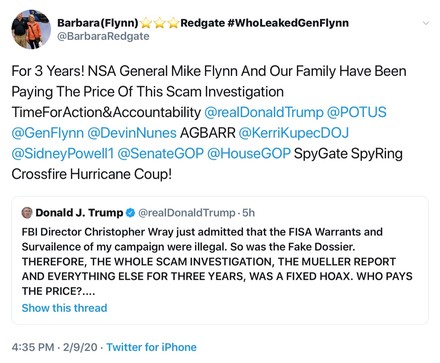
Task: Click the 4:35 PM timestamp
Action: point(33,347)
